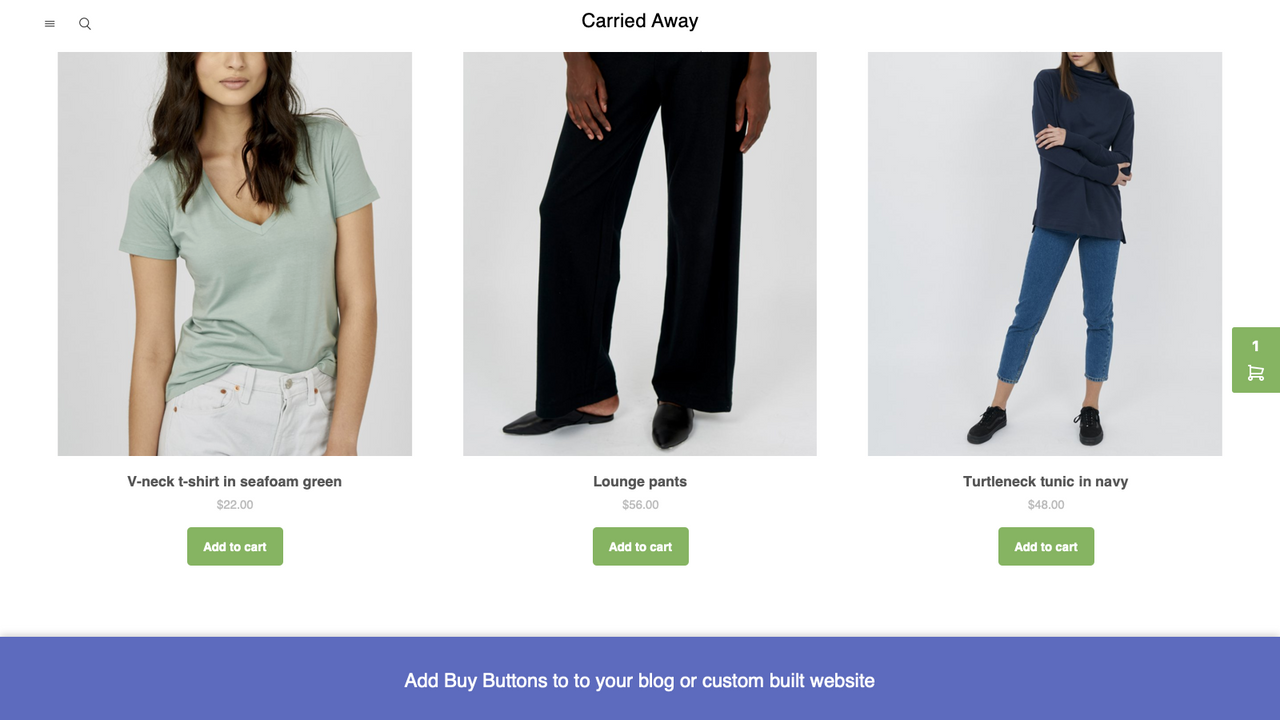Image resolution: width=1280 pixels, height=720 pixels.
Task: Select the seafoam green t-shirt photo
Action: pyautogui.click(x=234, y=252)
